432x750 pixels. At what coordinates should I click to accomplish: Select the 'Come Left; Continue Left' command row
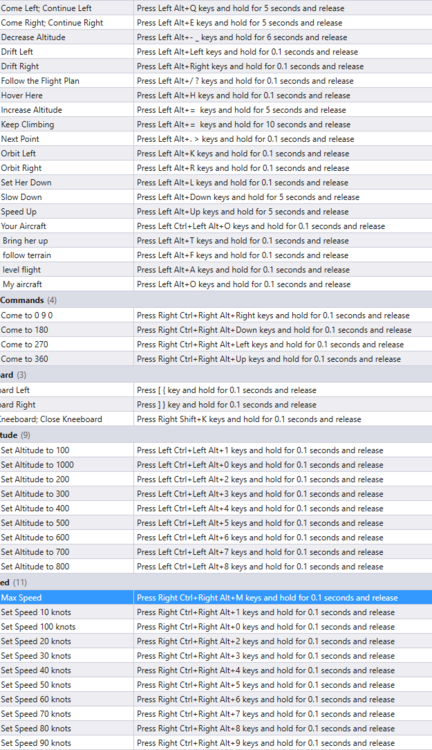pyautogui.click(x=216, y=8)
